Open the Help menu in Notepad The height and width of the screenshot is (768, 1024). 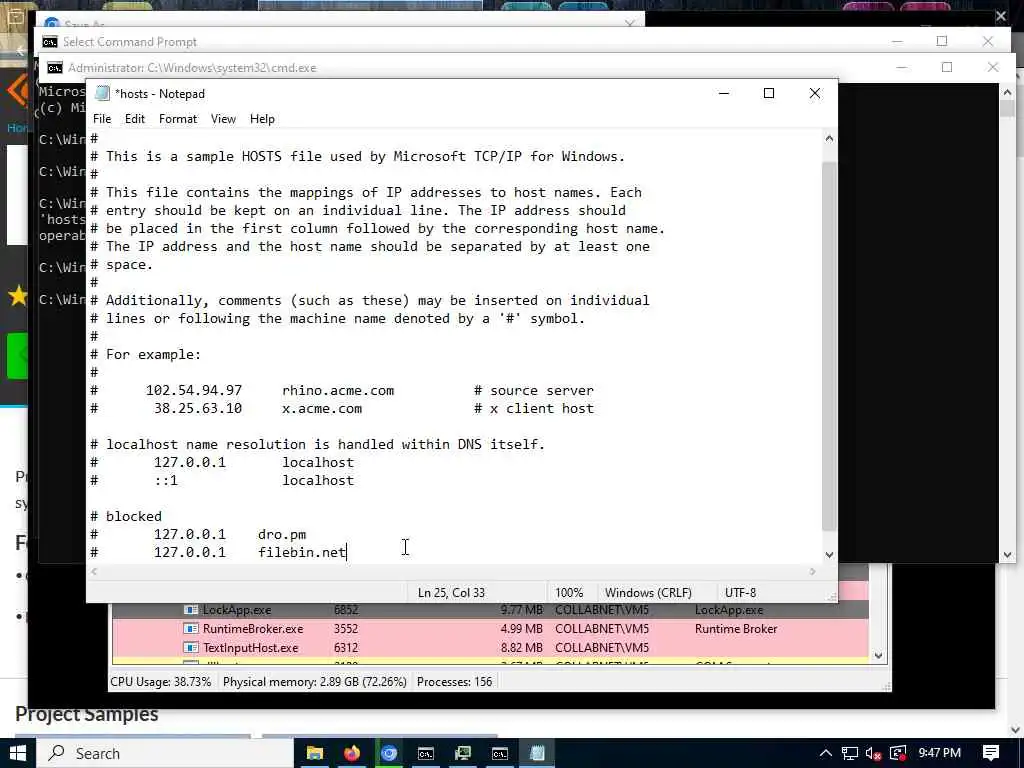click(x=262, y=119)
